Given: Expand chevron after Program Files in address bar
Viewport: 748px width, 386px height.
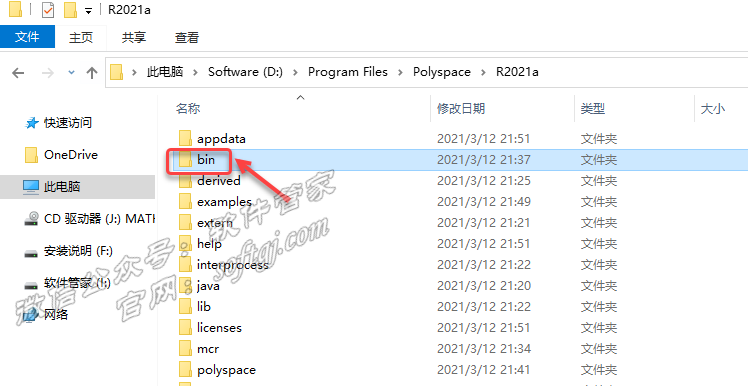Looking at the screenshot, I should [x=401, y=73].
